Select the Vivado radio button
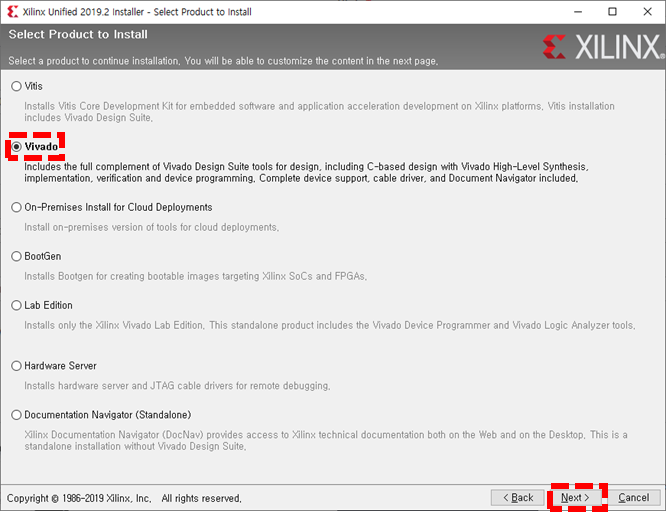Image resolution: width=666 pixels, height=512 pixels. tap(16, 147)
